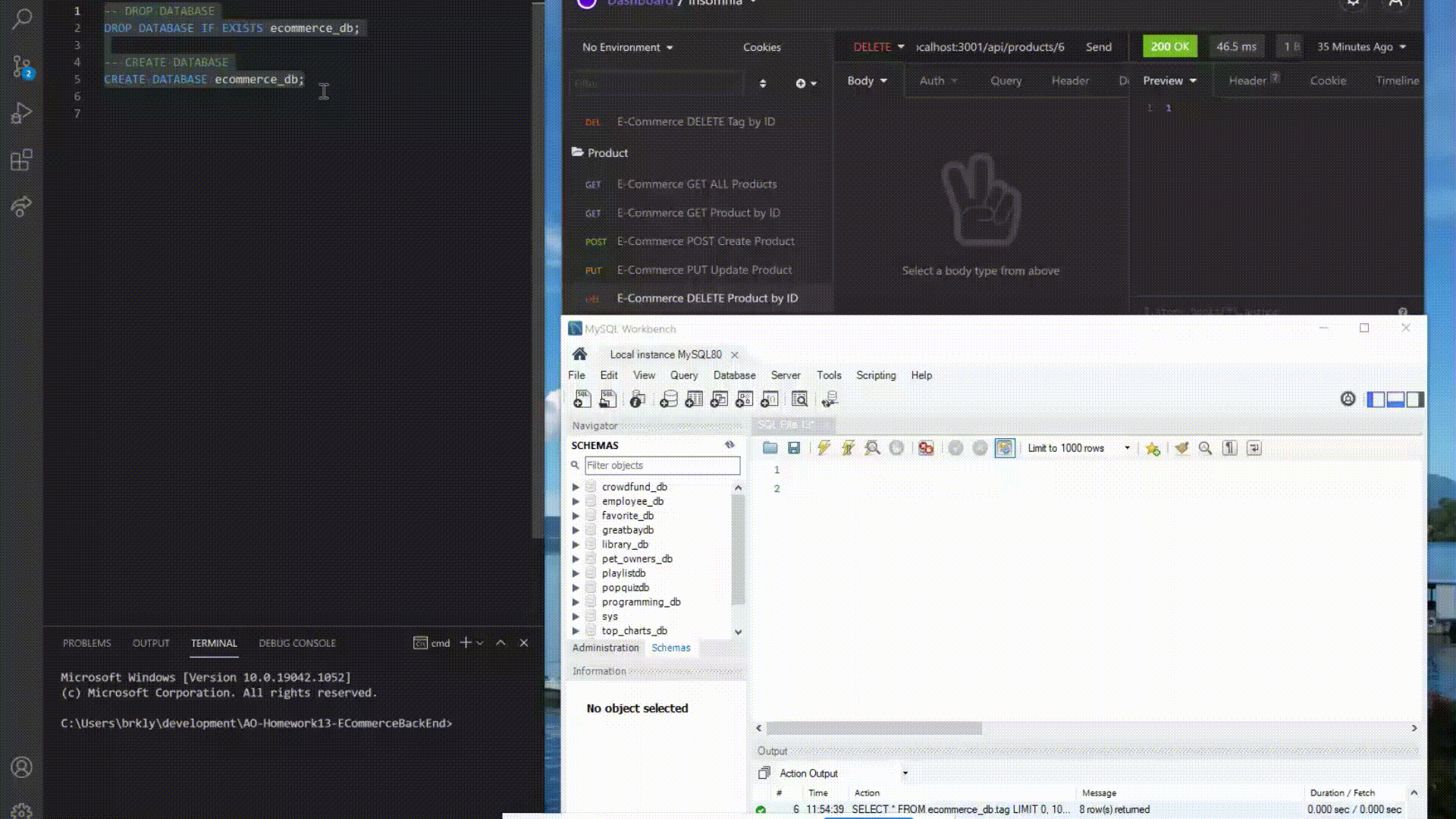Toggle word wrap button in query toolbar
The image size is (1456, 819).
[1254, 448]
